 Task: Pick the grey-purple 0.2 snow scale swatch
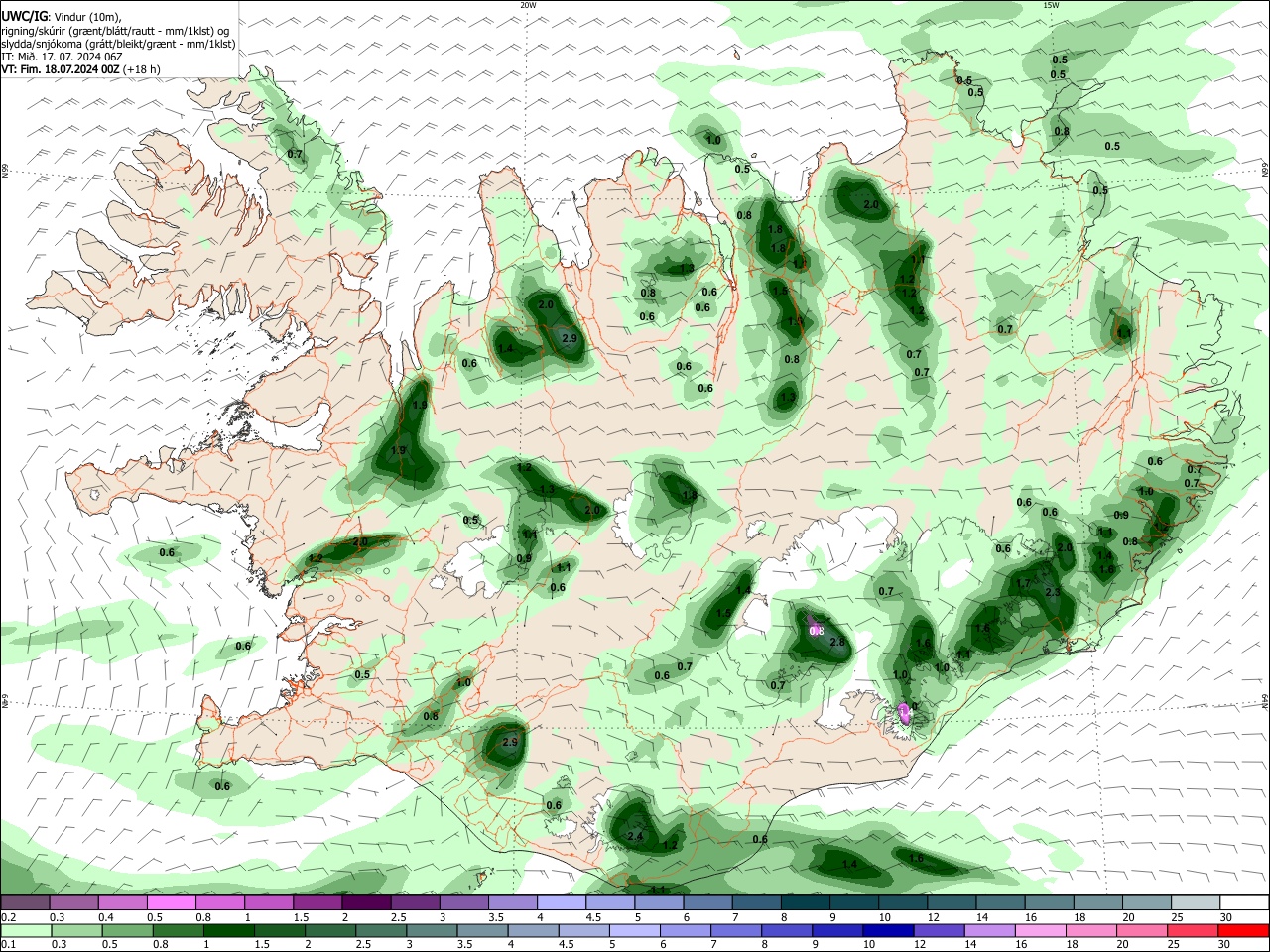(x=25, y=903)
